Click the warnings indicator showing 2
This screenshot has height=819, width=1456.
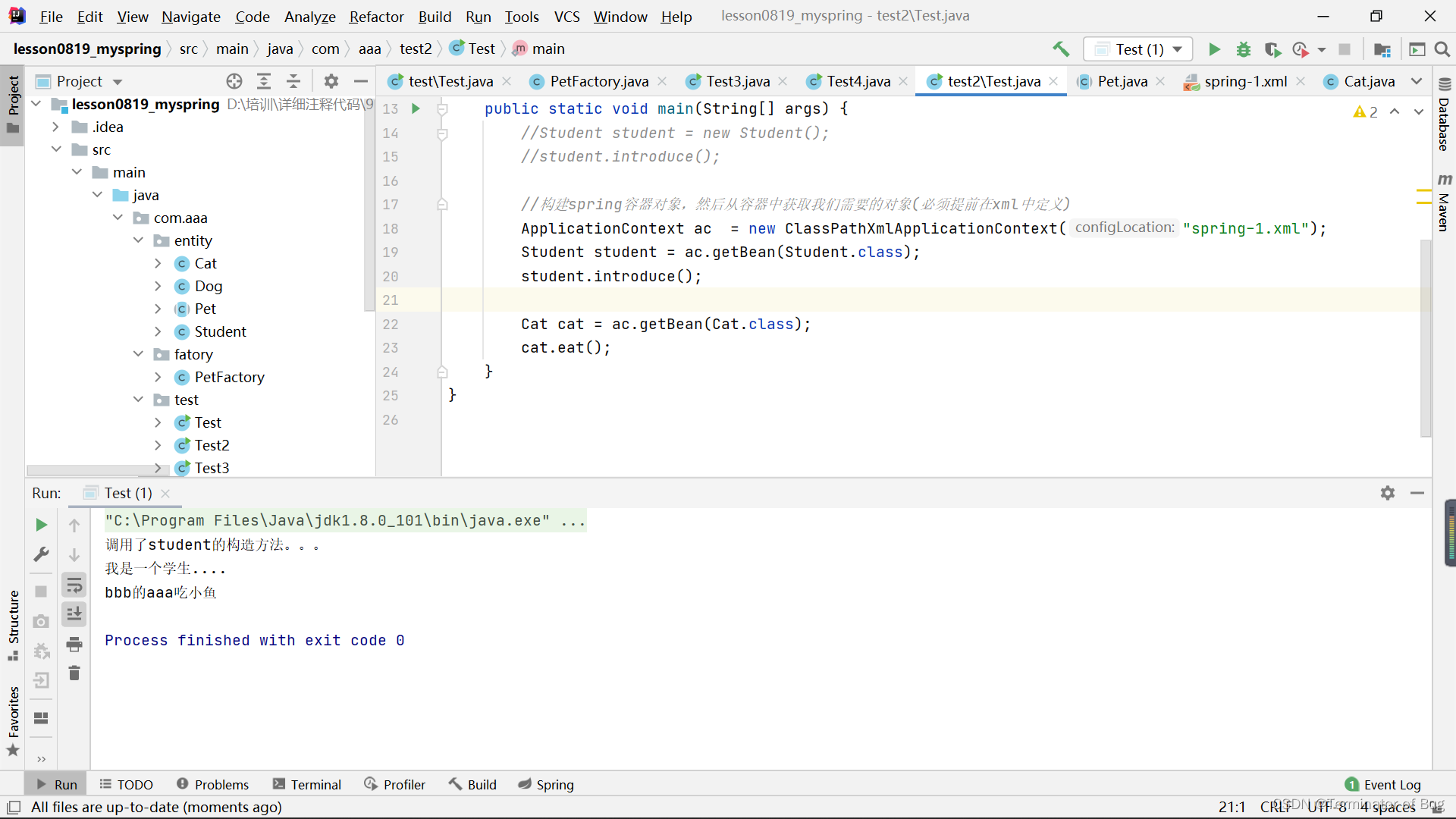[1365, 112]
